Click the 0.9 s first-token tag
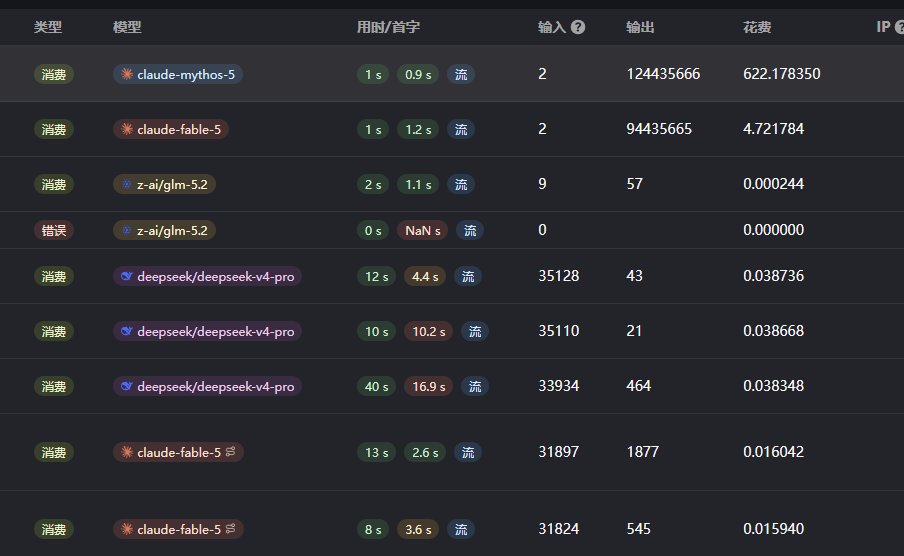The image size is (904, 556). coord(418,74)
